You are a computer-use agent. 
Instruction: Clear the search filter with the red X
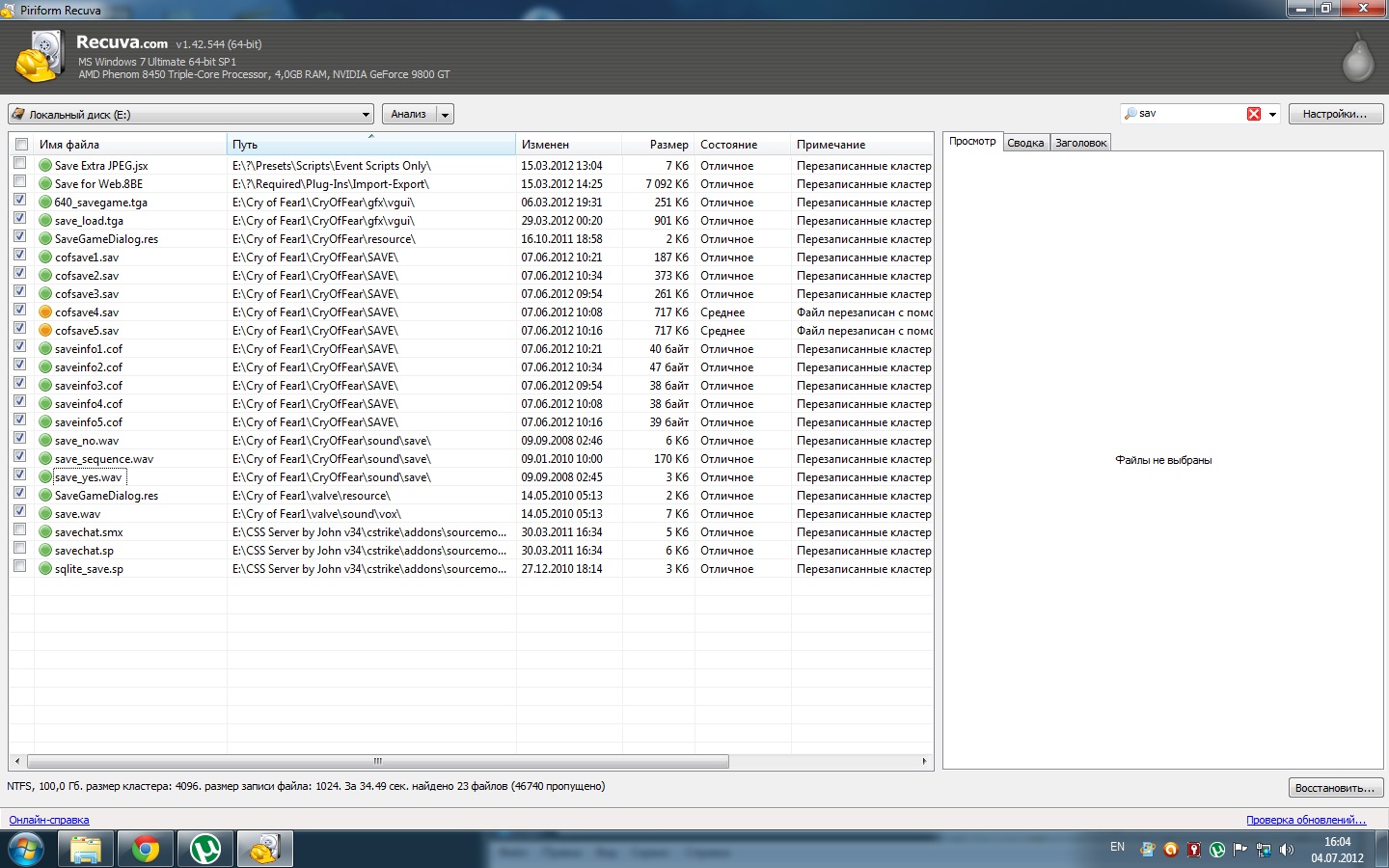pyautogui.click(x=1254, y=114)
